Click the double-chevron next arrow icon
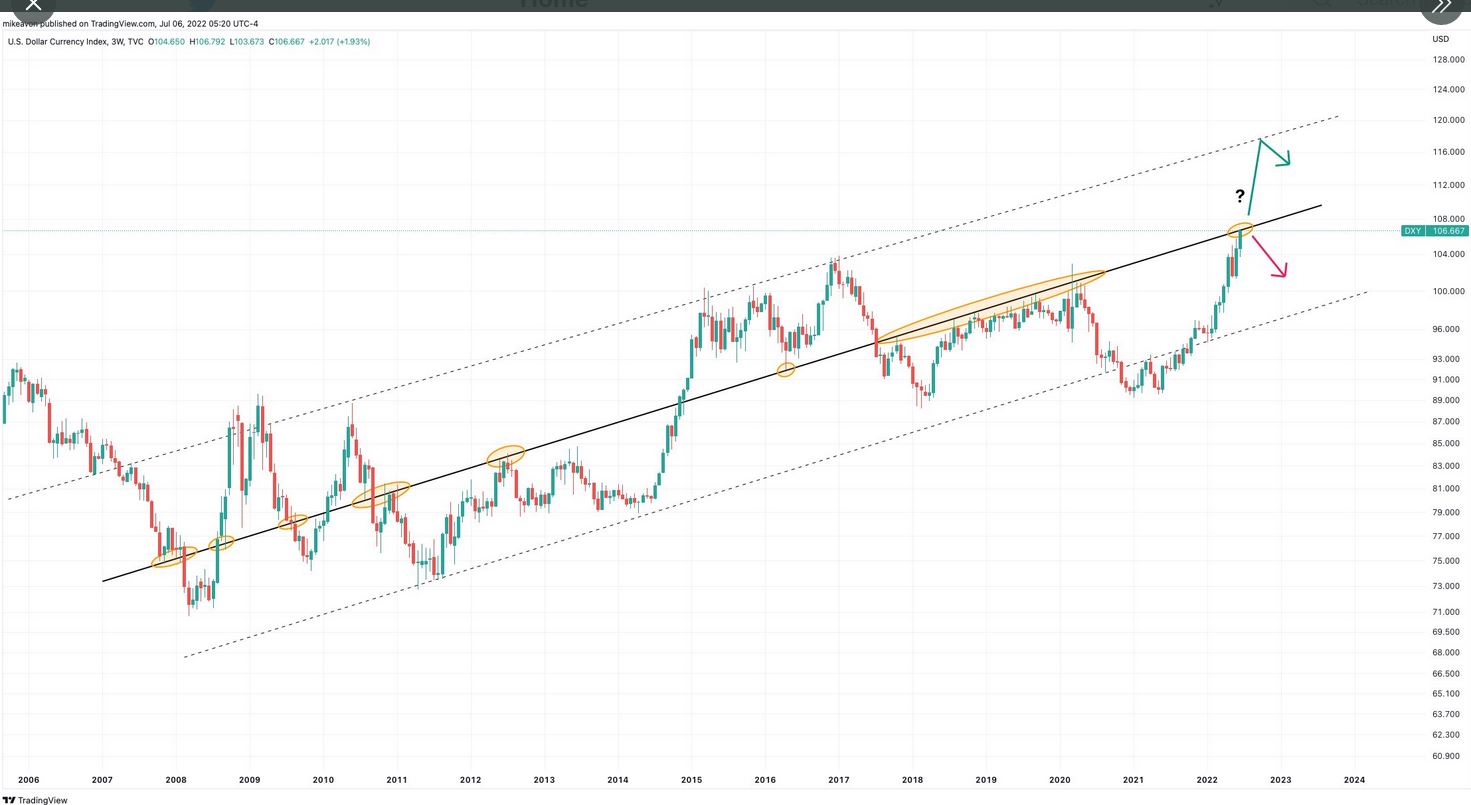The width and height of the screenshot is (1471, 805). click(x=1441, y=7)
